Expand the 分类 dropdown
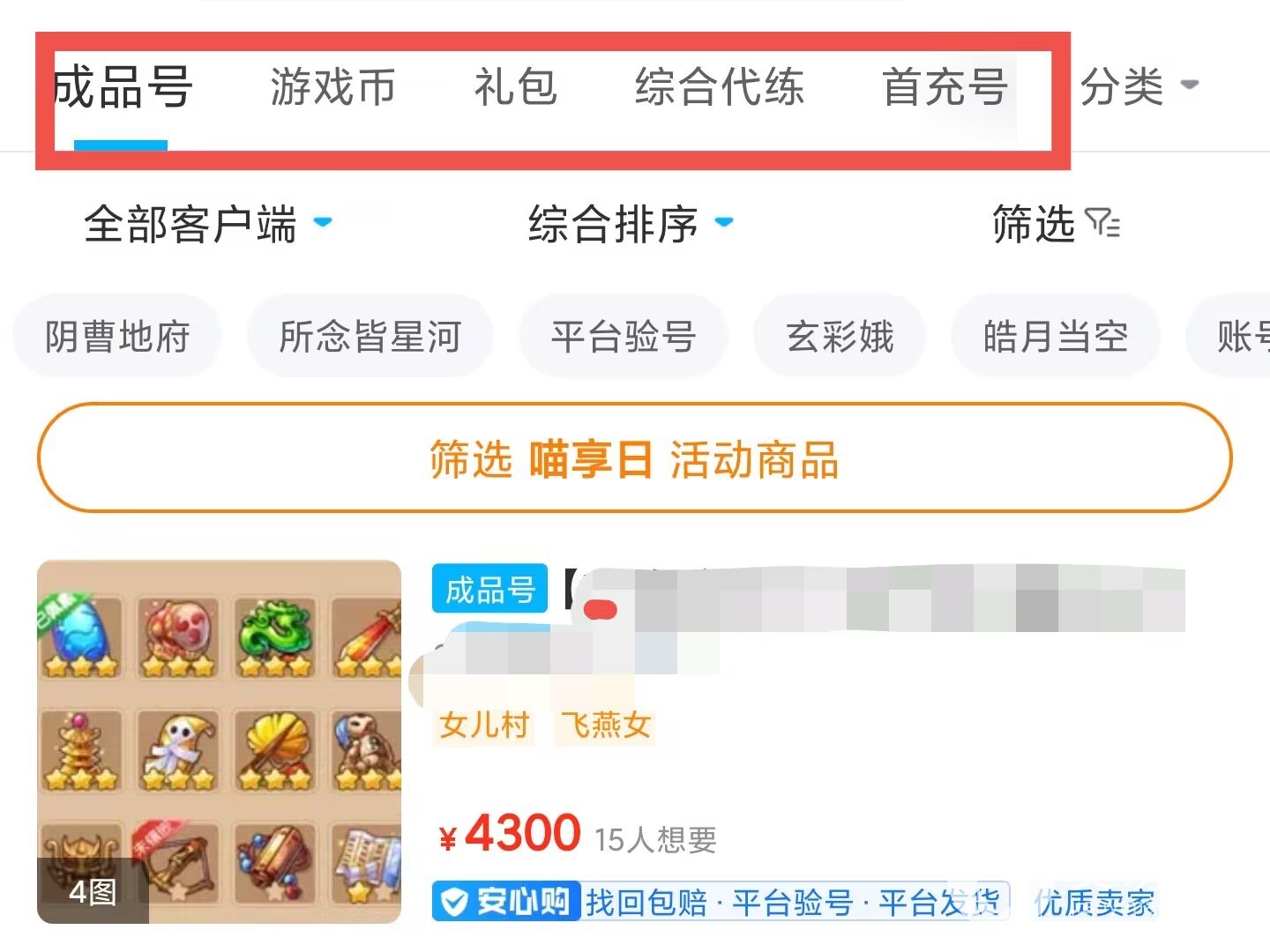 (x=1139, y=86)
